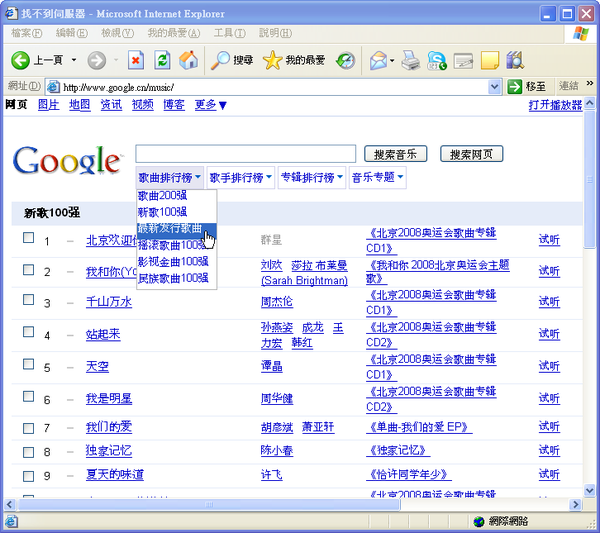Open the History clock icon

coord(346,60)
